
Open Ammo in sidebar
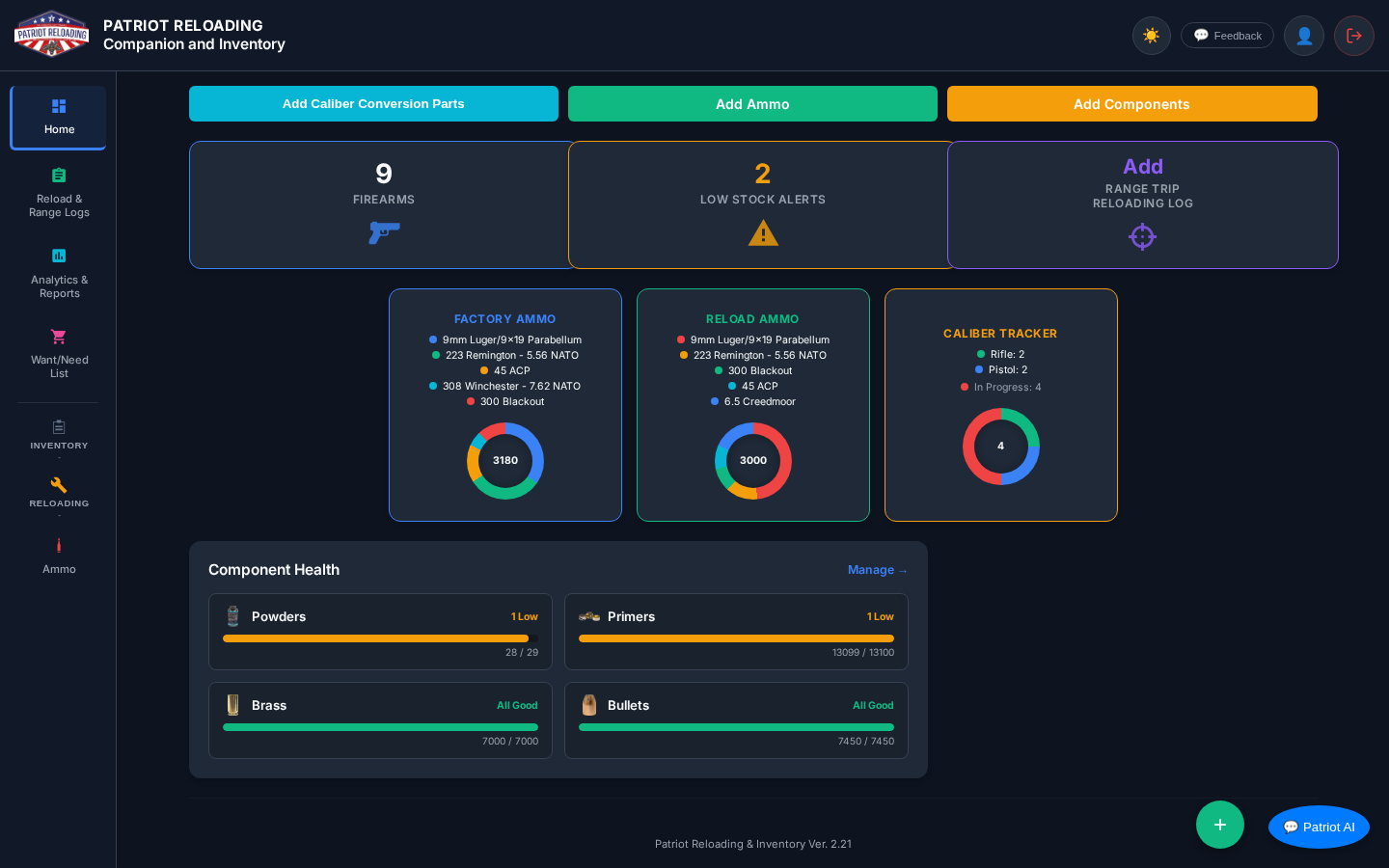click(59, 557)
